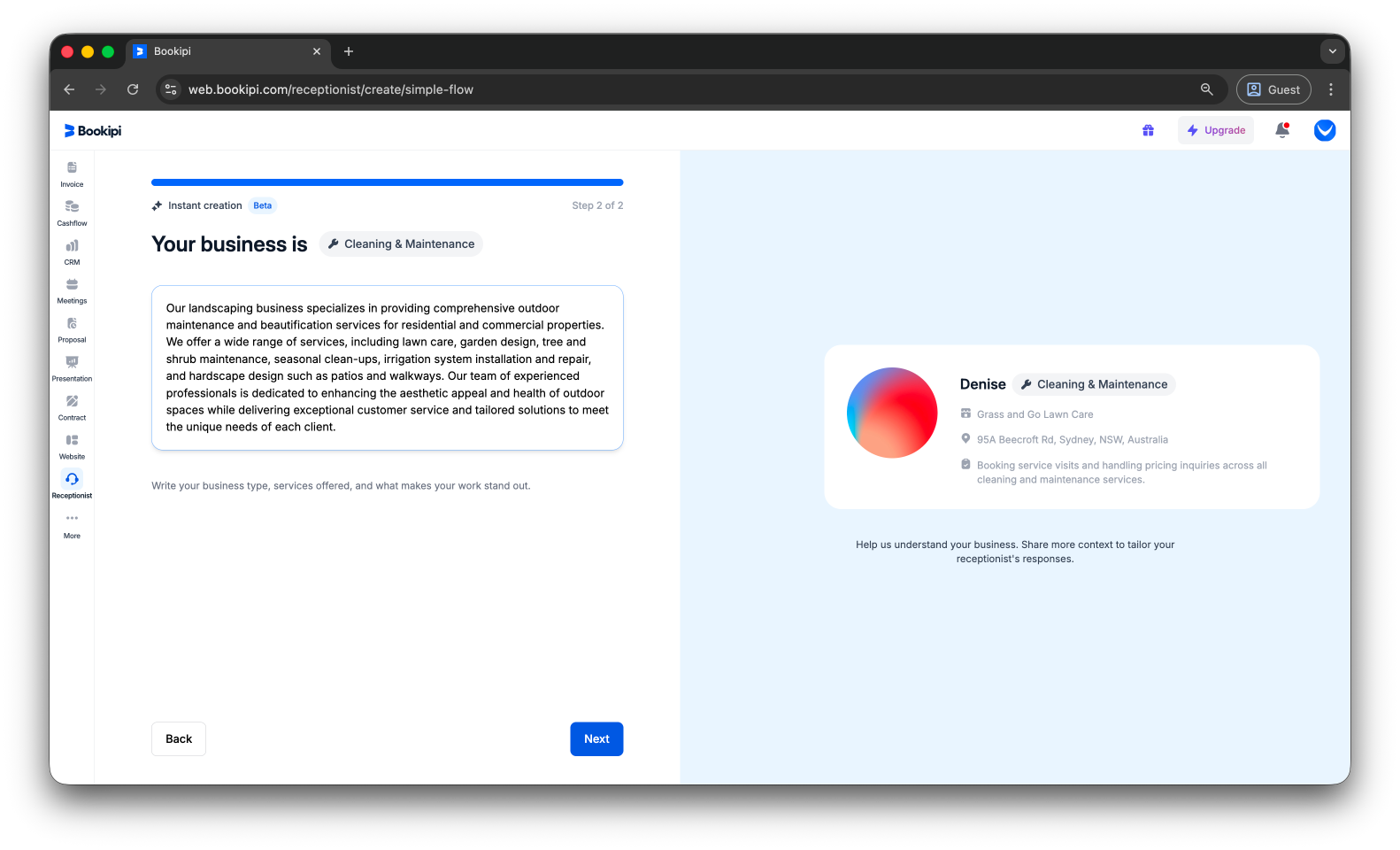Viewport: 1400px width, 850px height.
Task: Click the Bookipi logo
Action: point(93,131)
